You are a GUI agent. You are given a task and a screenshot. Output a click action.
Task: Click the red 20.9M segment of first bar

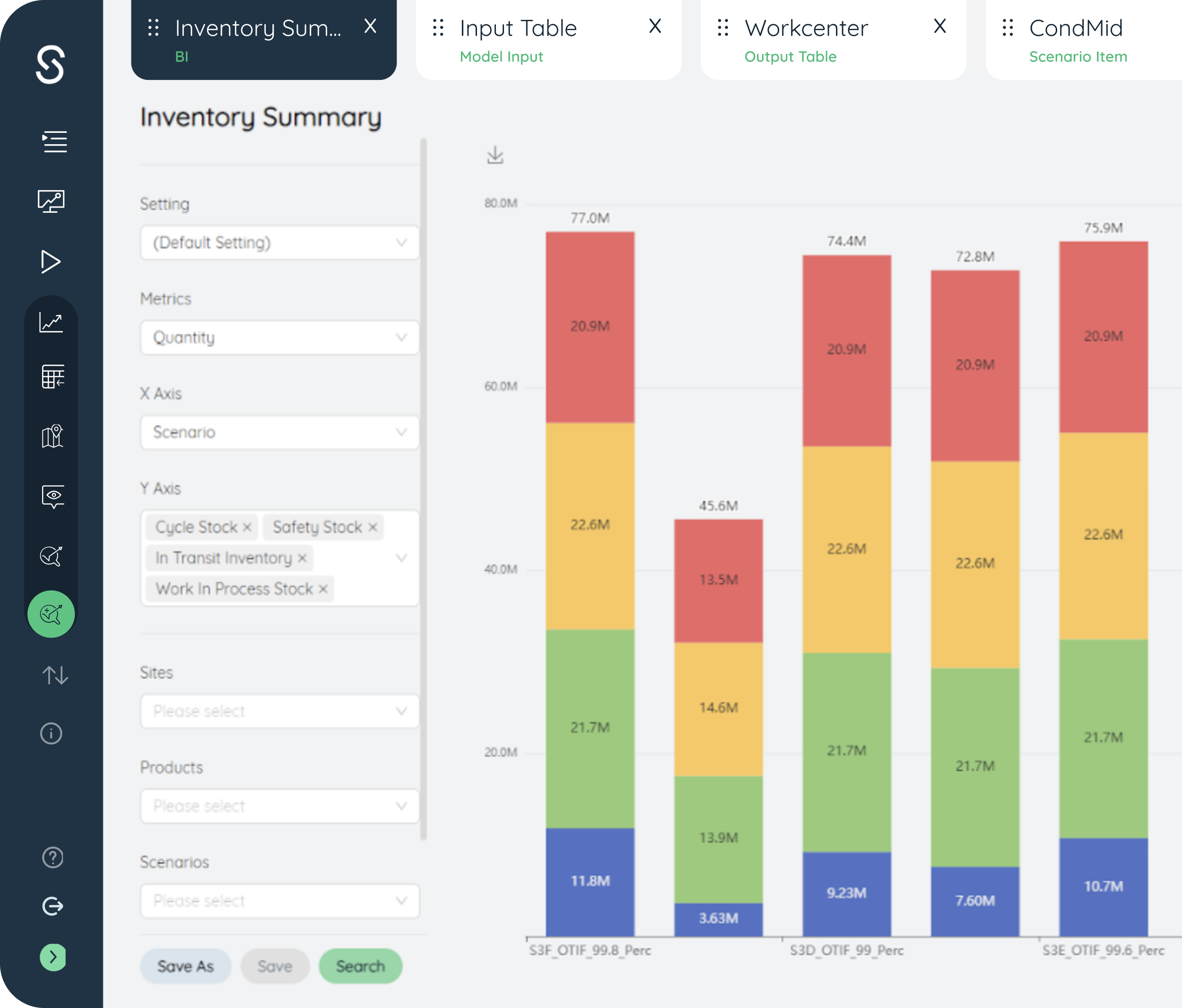tap(590, 327)
